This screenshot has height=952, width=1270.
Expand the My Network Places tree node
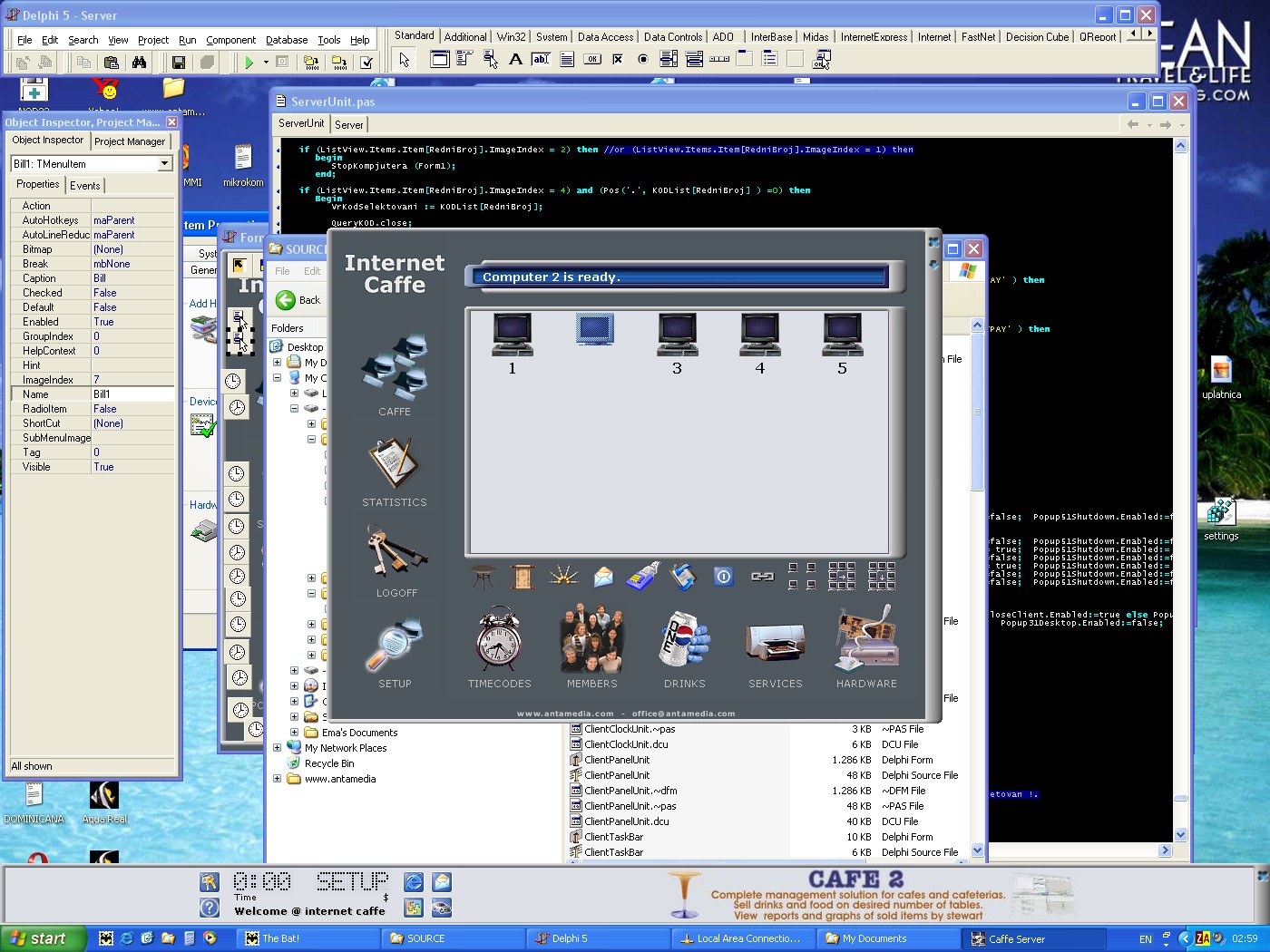[278, 748]
